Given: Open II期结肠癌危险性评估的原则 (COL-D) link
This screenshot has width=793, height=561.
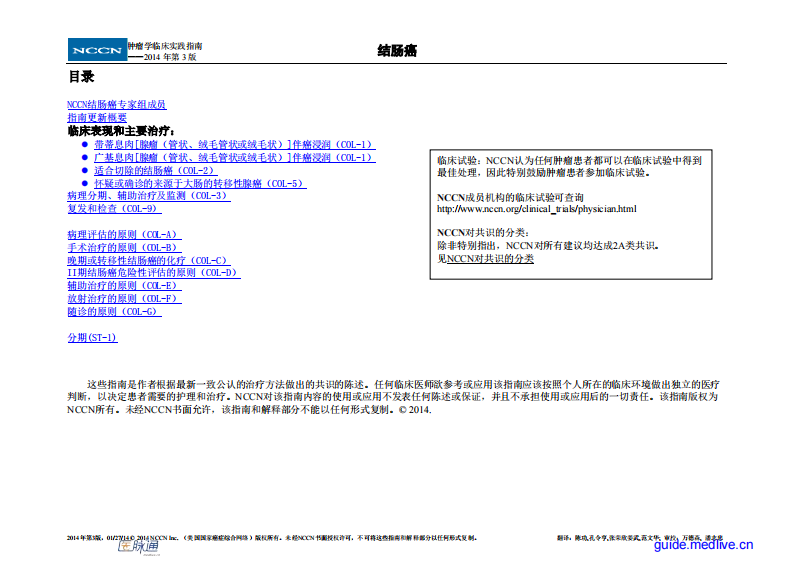Looking at the screenshot, I should (x=153, y=273).
